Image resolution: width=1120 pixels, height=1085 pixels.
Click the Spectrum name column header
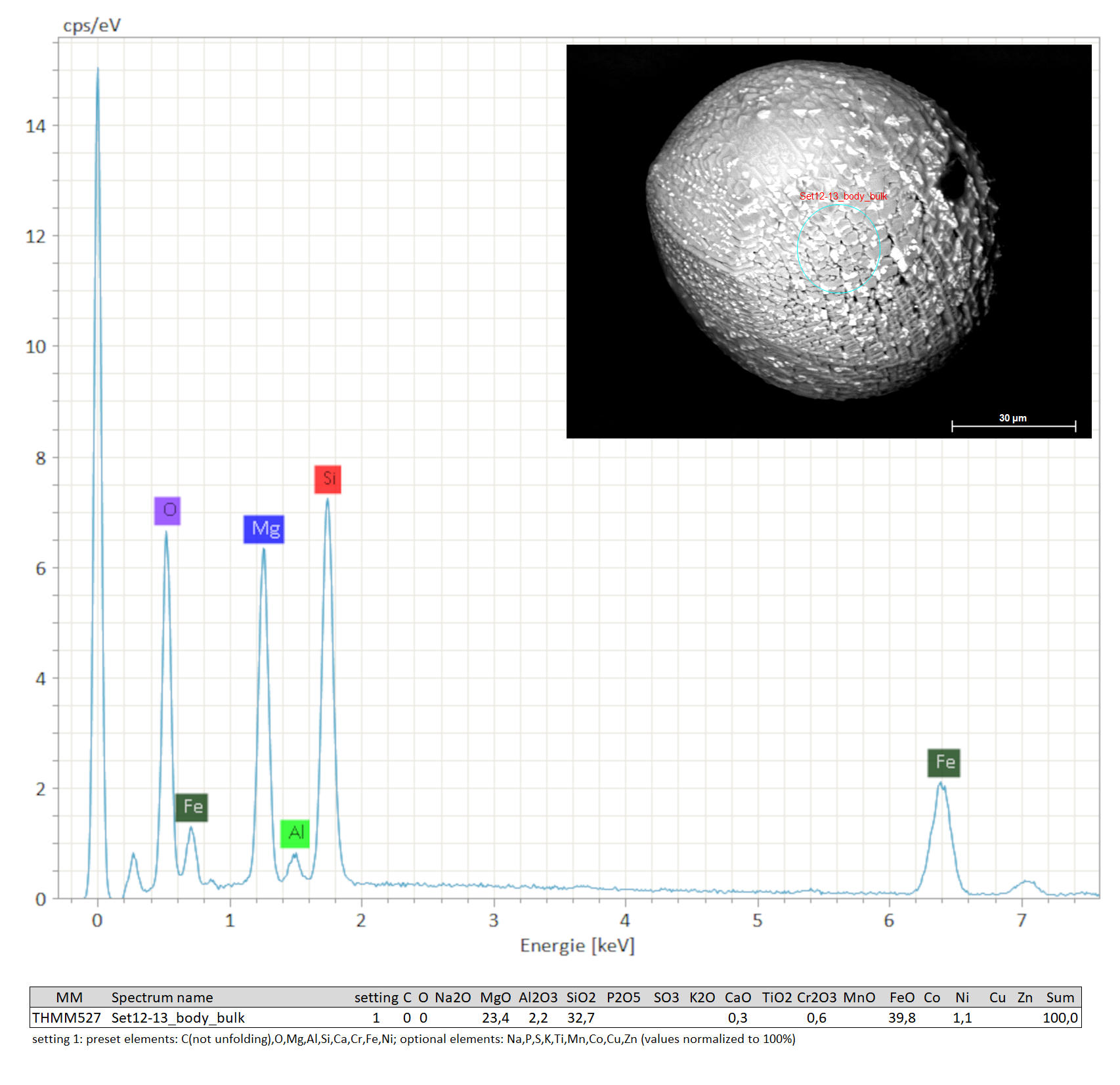(162, 997)
